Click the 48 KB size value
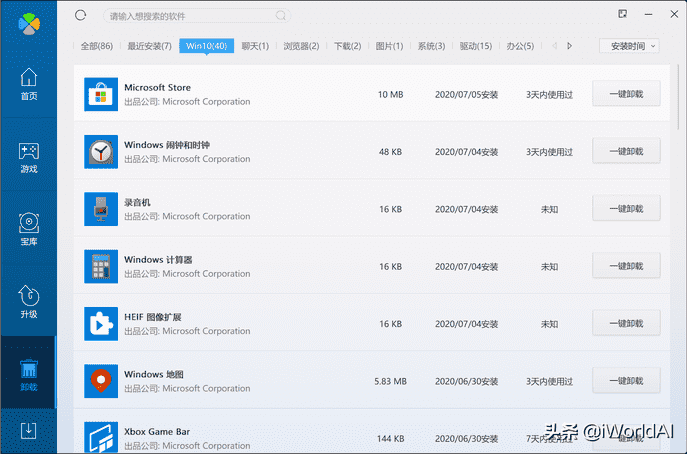687x454 pixels. click(390, 152)
